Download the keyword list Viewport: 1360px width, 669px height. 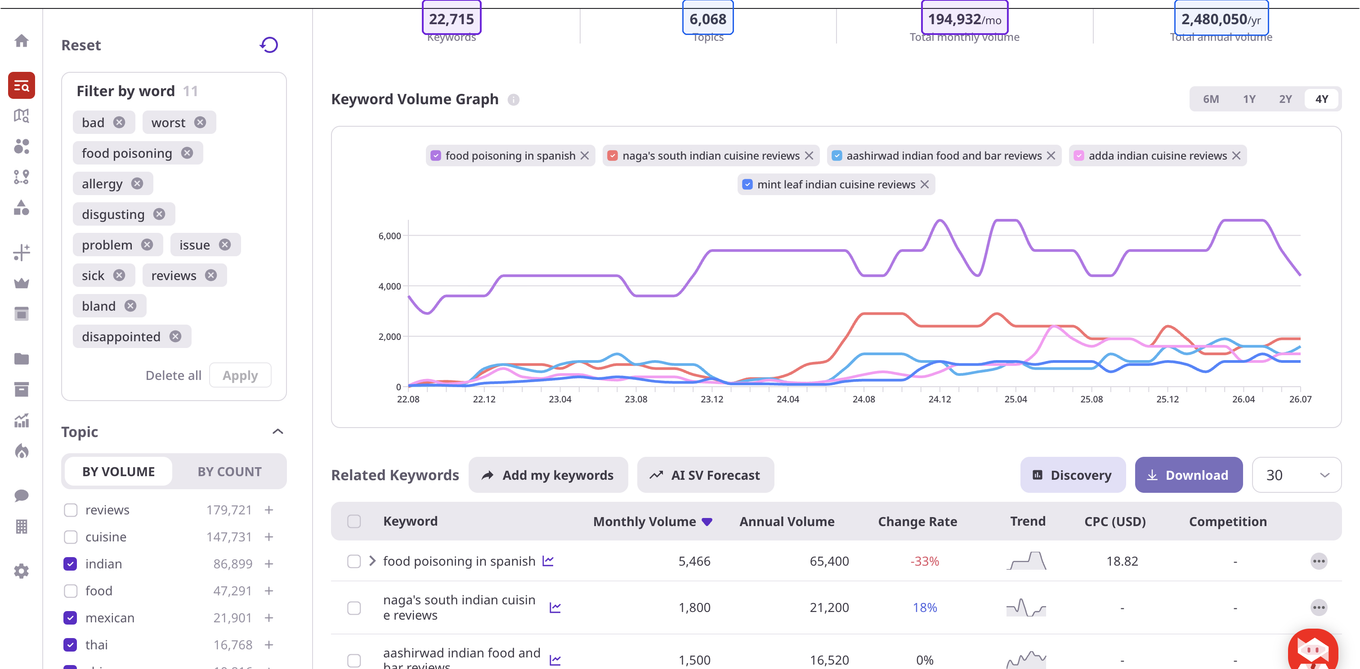(1189, 475)
